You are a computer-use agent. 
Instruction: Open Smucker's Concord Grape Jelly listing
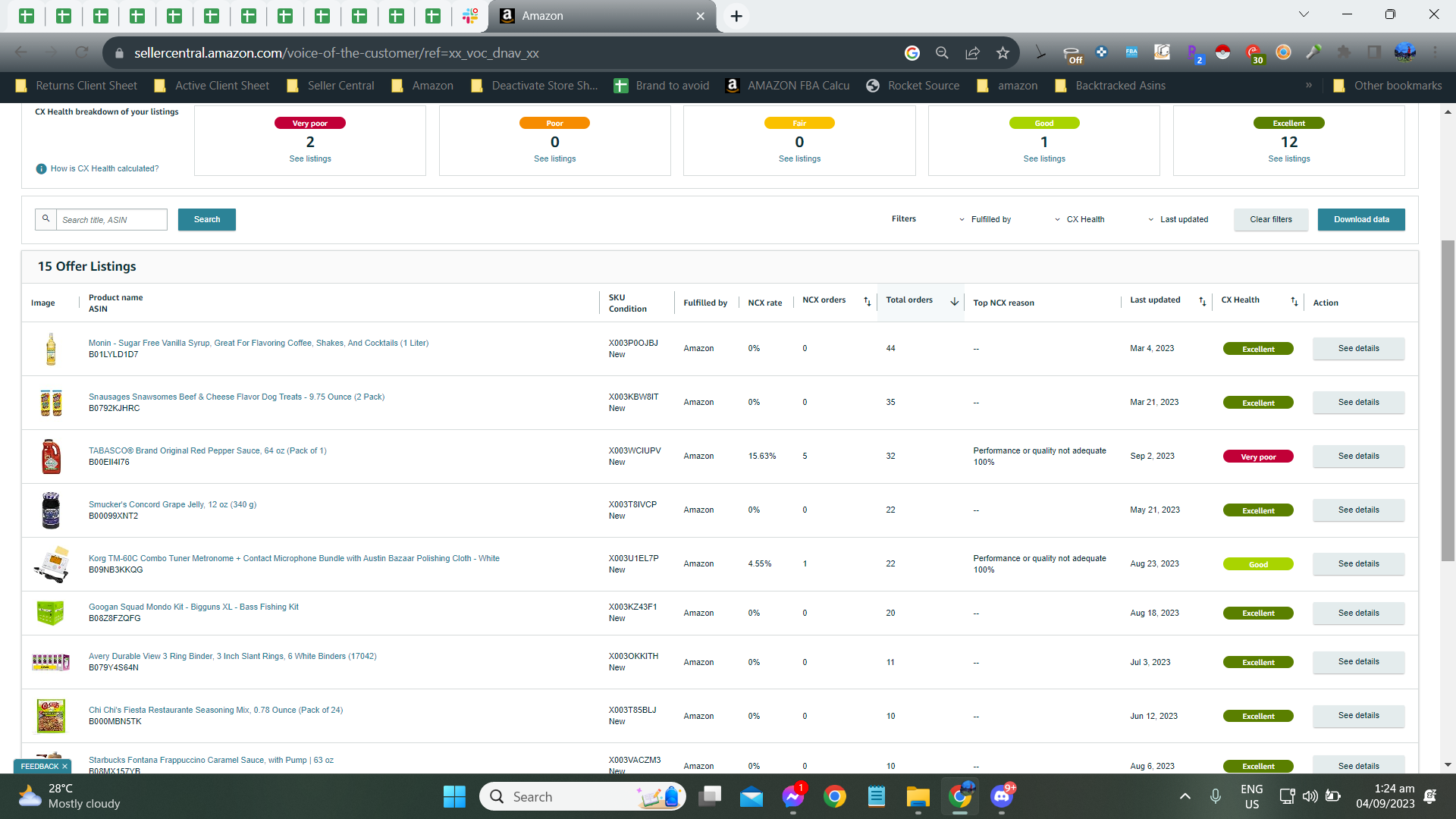point(172,505)
